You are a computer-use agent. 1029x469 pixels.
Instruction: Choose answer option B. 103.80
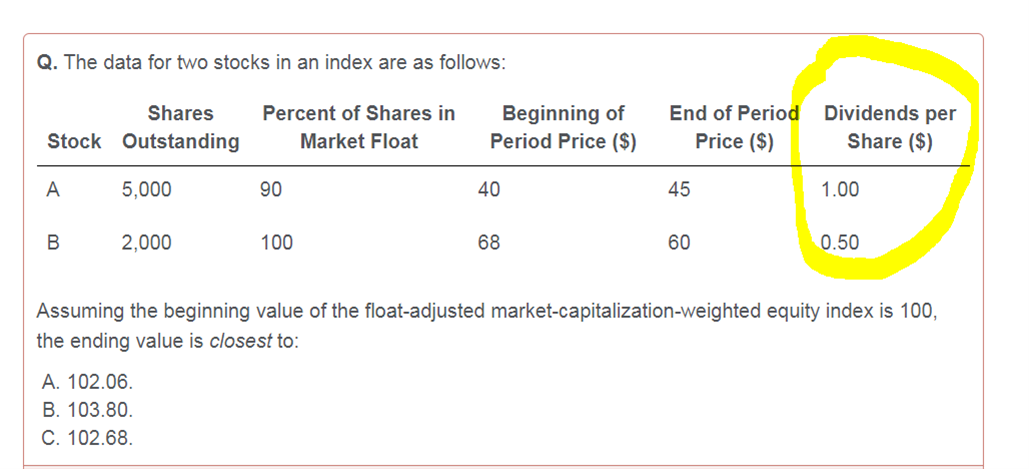click(87, 411)
